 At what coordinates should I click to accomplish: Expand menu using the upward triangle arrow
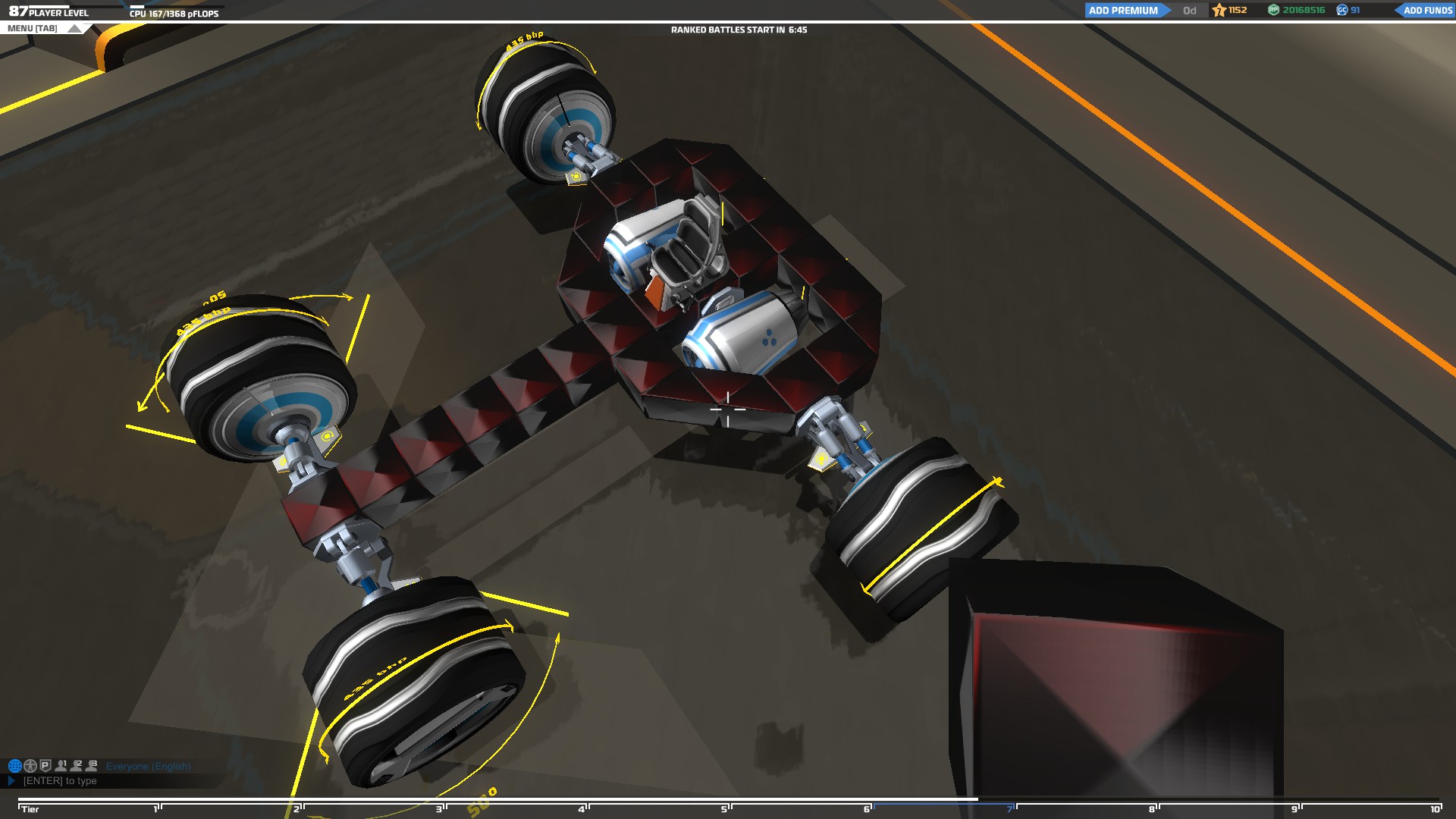coord(74,28)
